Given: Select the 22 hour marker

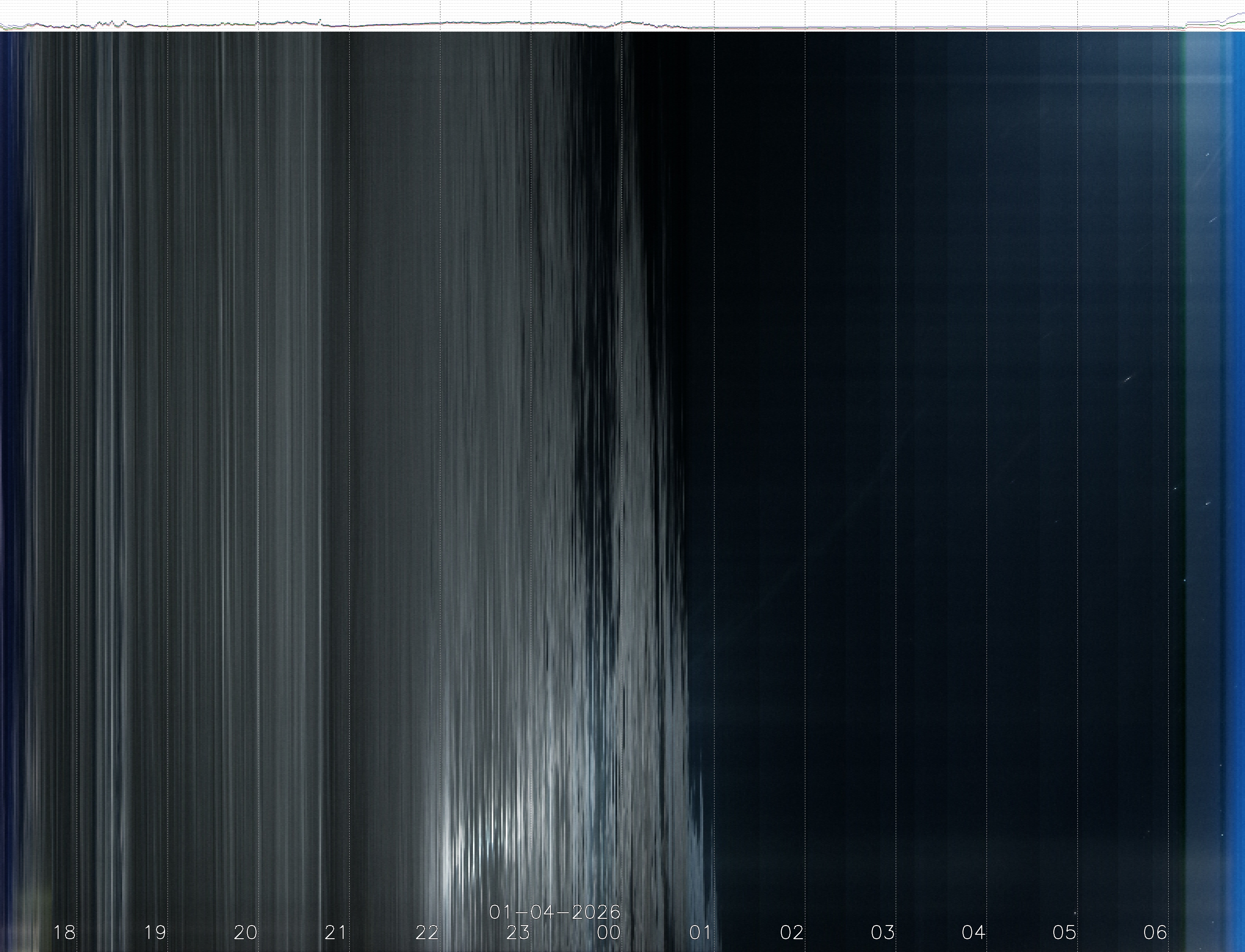Looking at the screenshot, I should pyautogui.click(x=427, y=932).
